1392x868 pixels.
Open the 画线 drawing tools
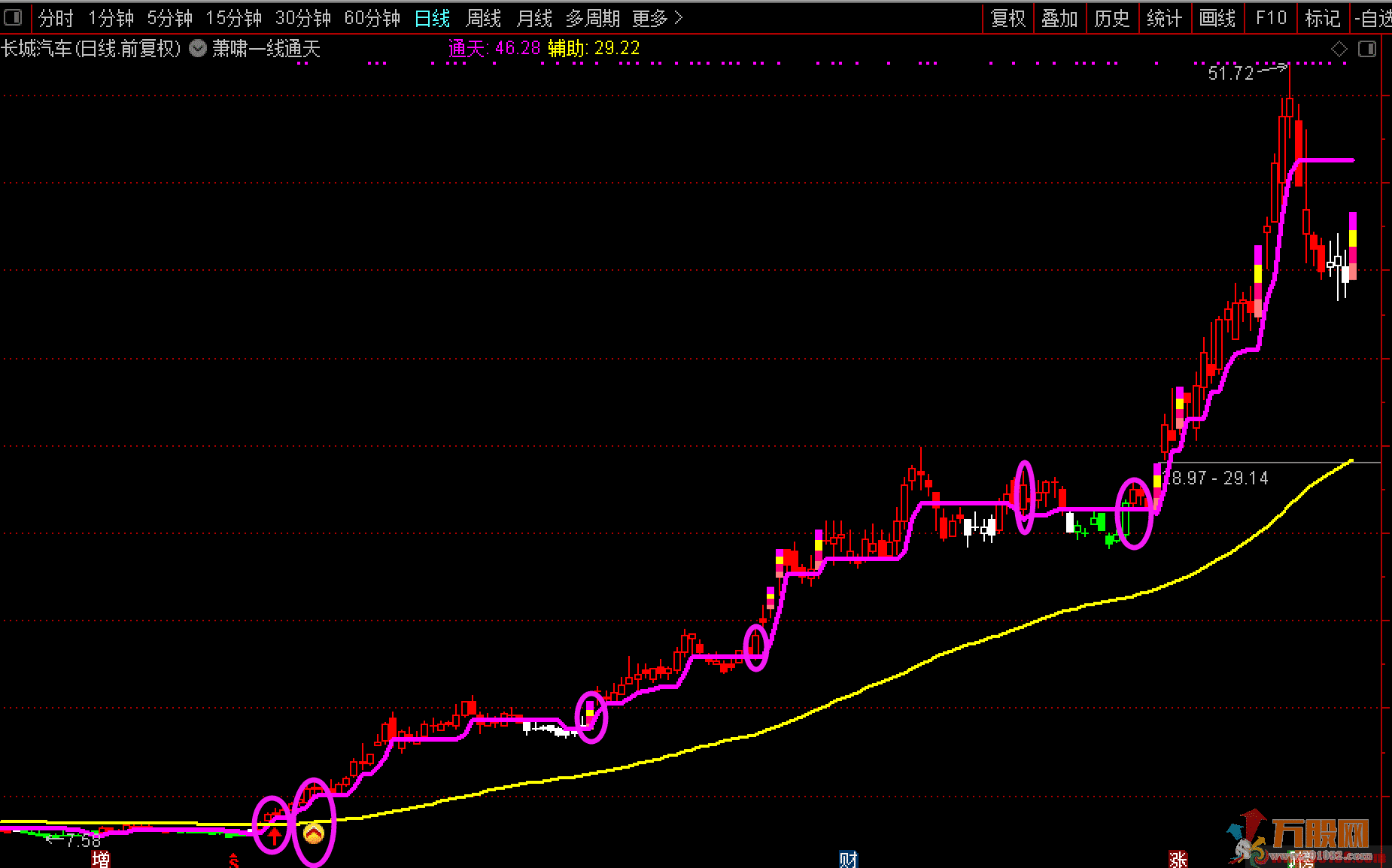point(1217,18)
